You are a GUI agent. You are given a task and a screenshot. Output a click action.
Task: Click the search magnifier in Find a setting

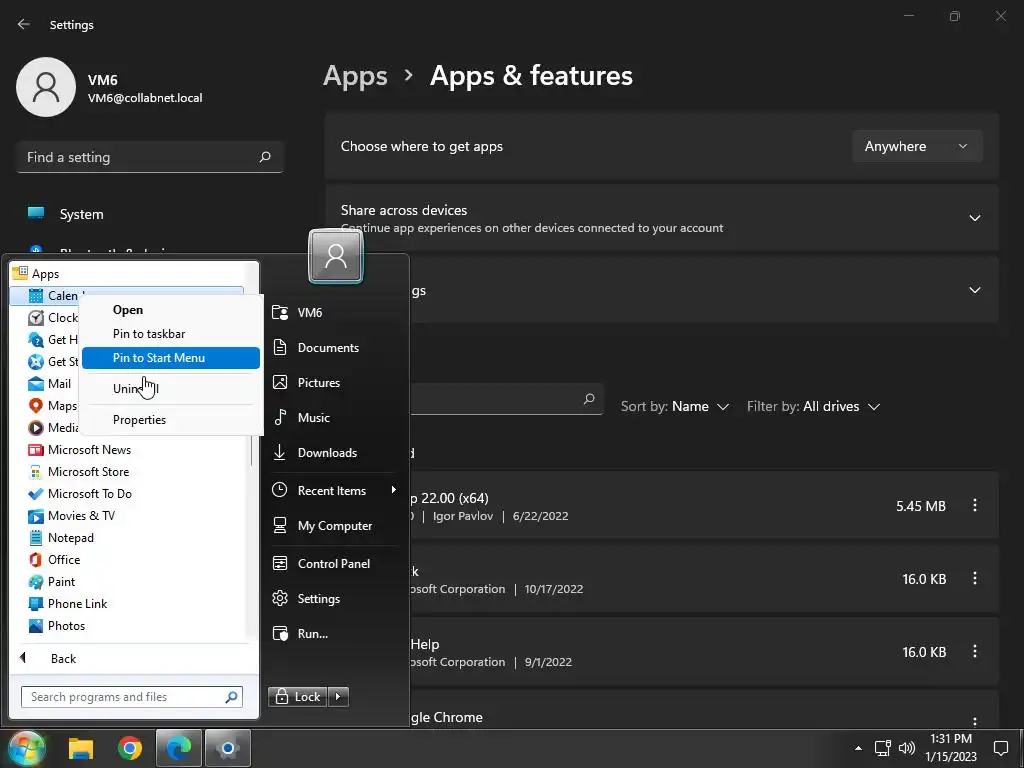coord(264,157)
